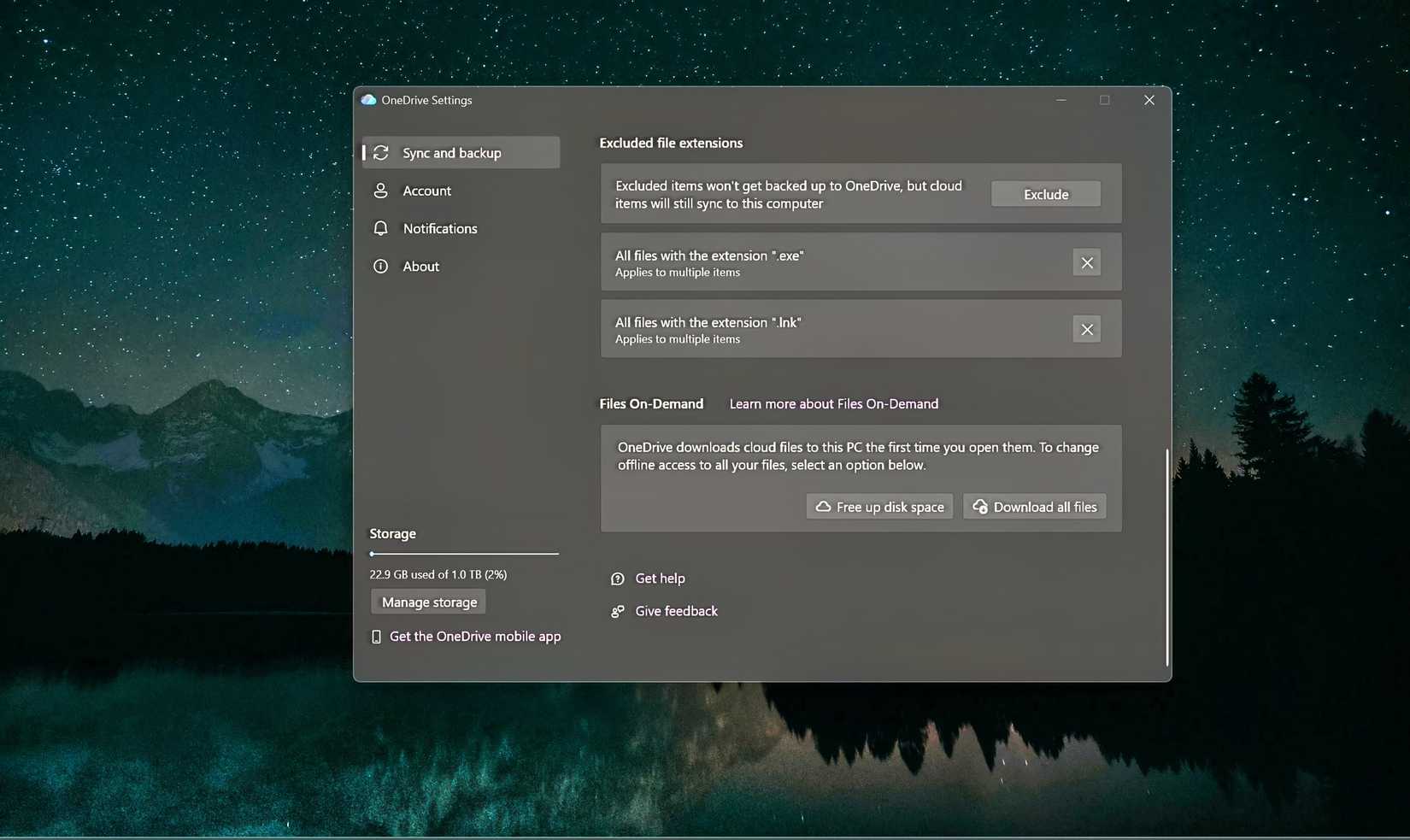Click the mobile phone icon
This screenshot has width=1410, height=840.
(x=376, y=637)
